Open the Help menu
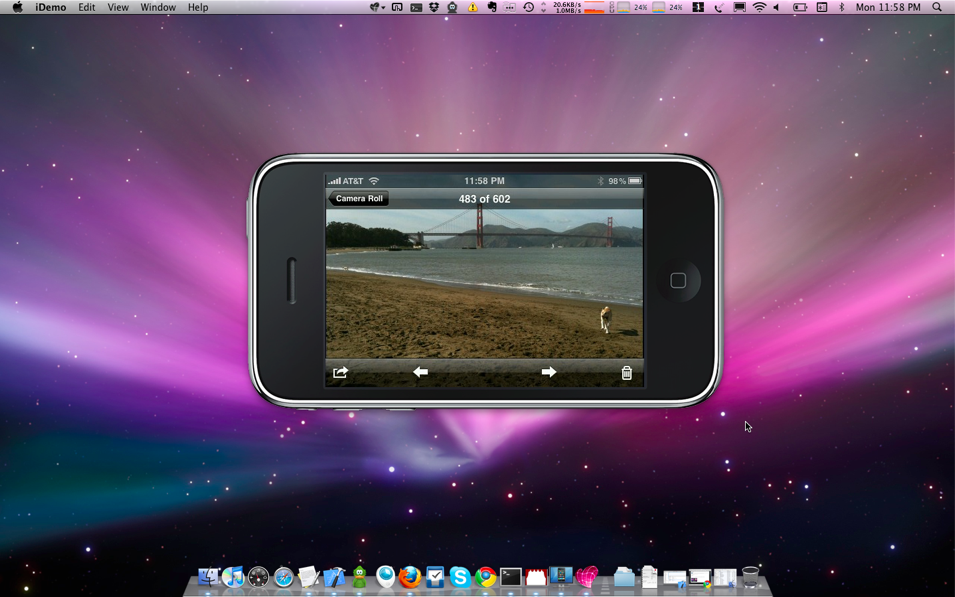 pos(198,7)
